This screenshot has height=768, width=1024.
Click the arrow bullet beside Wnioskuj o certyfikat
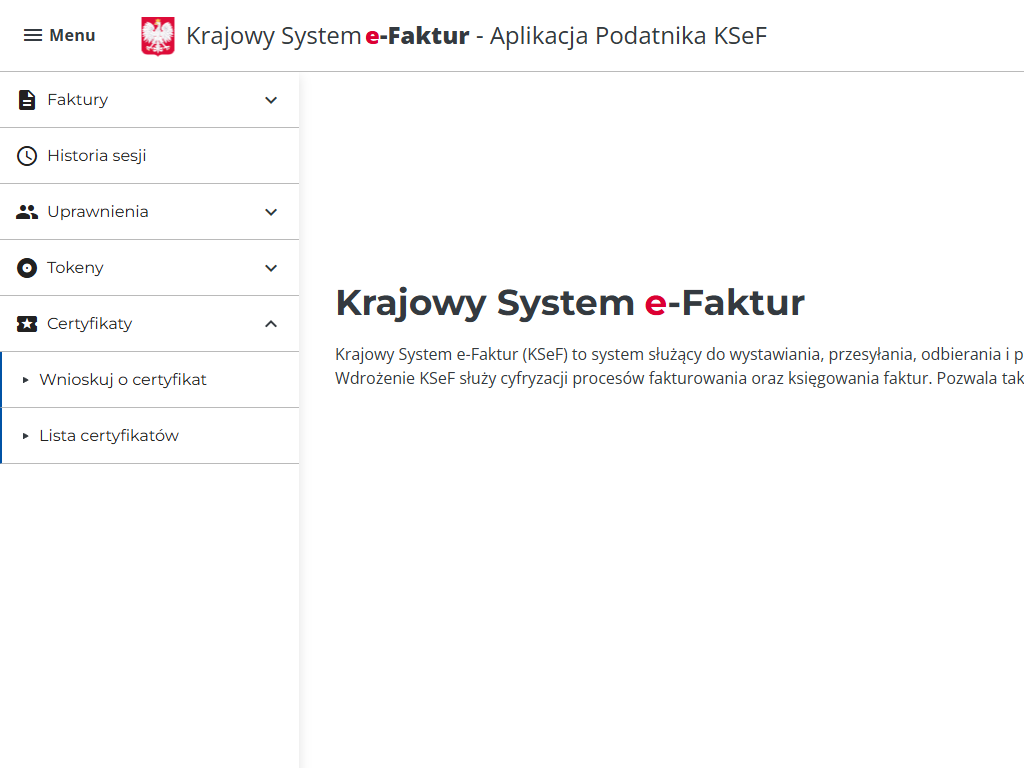click(x=26, y=380)
